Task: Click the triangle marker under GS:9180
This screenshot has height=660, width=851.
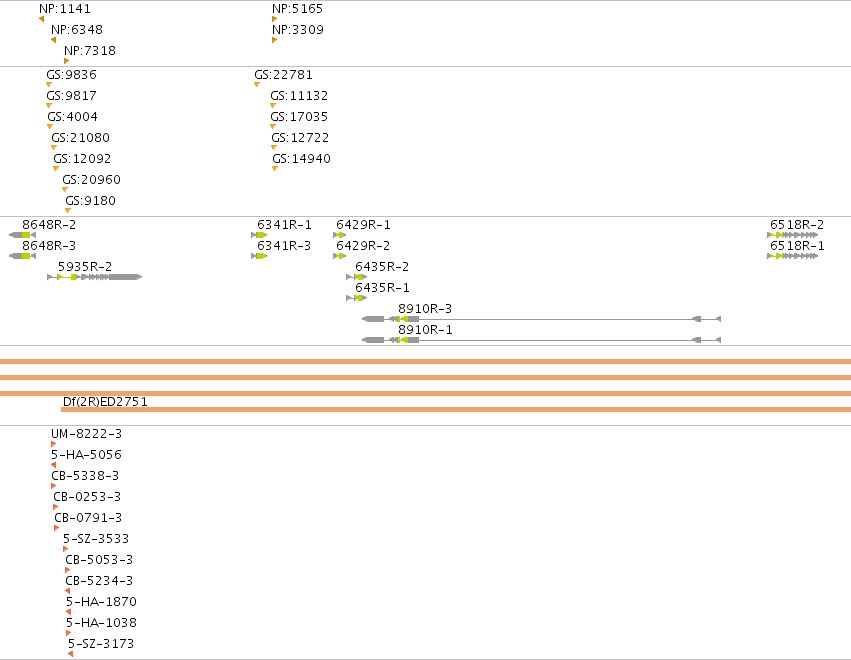Action: coord(68,211)
